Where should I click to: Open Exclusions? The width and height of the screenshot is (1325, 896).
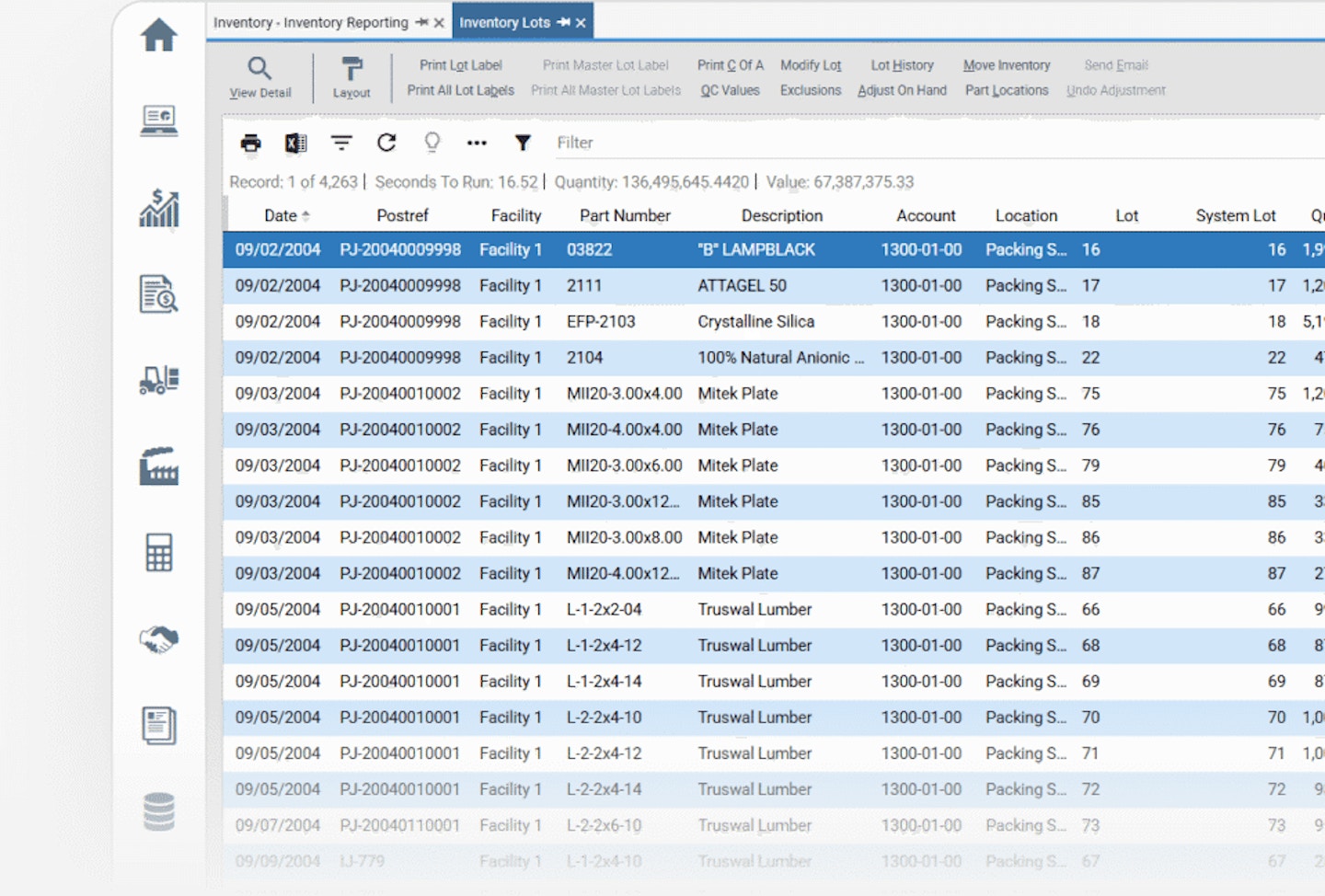(x=811, y=90)
